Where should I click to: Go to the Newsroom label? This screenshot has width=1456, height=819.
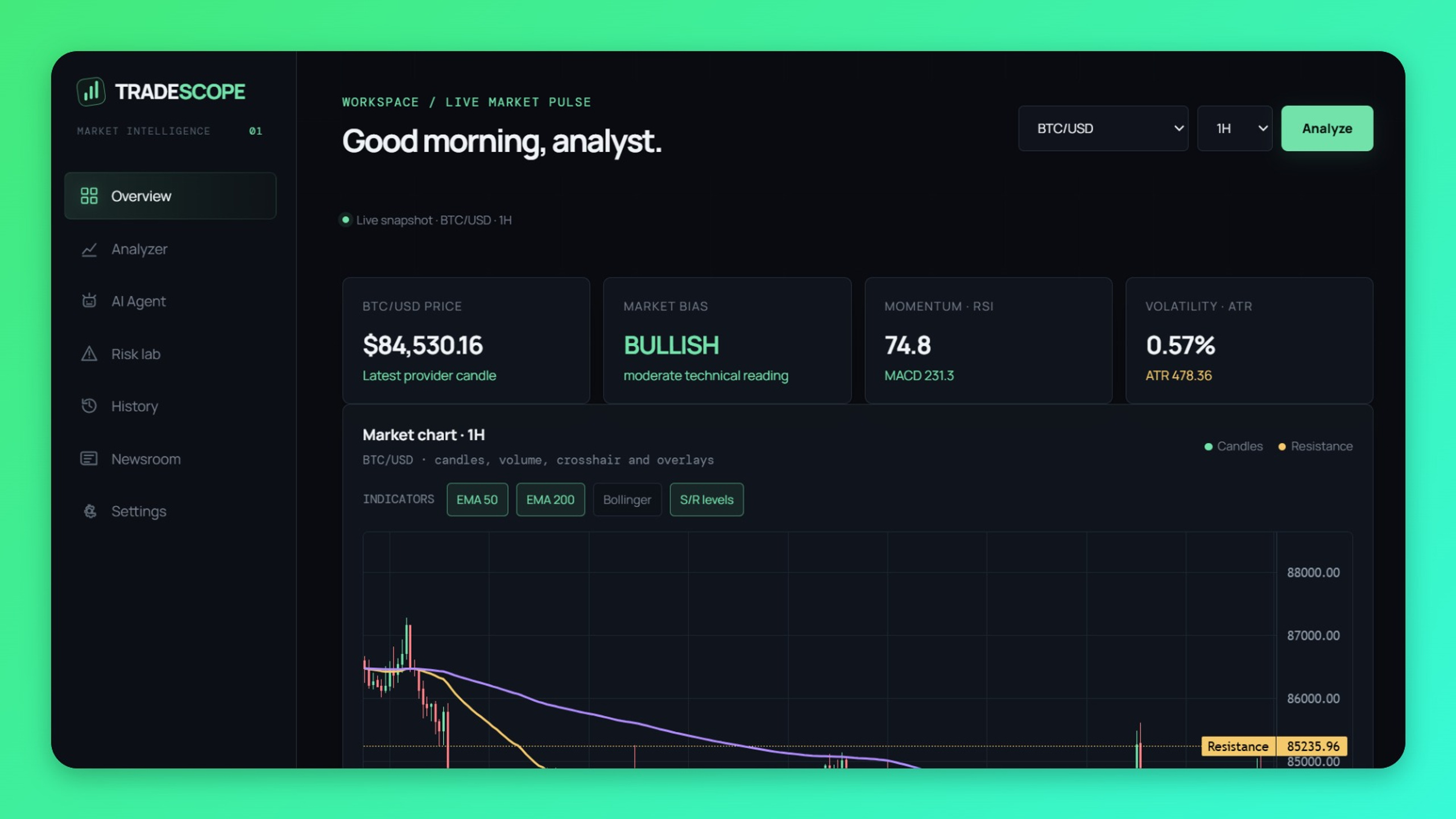(146, 459)
